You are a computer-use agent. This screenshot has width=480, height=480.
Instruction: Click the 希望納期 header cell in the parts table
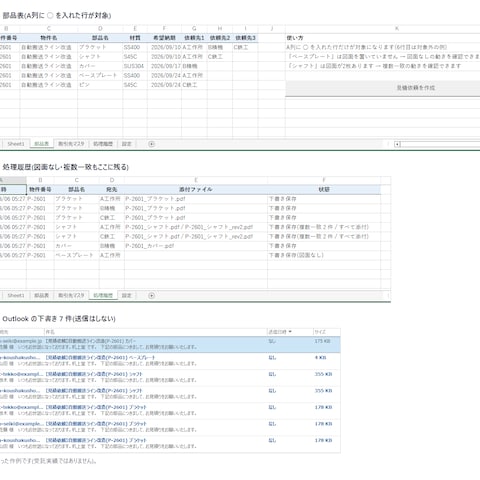164,38
